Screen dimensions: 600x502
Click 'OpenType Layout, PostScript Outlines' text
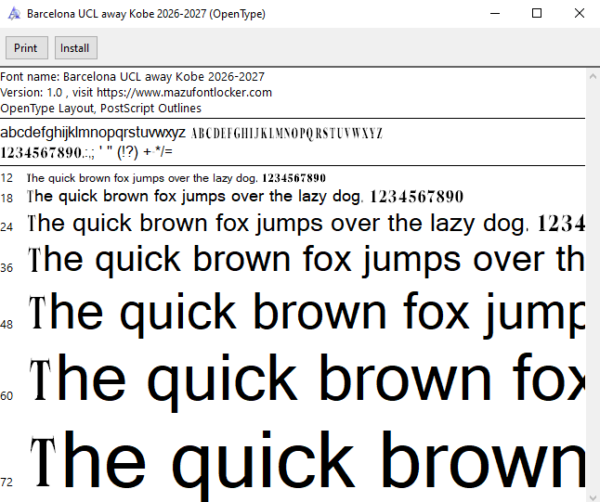[101, 108]
